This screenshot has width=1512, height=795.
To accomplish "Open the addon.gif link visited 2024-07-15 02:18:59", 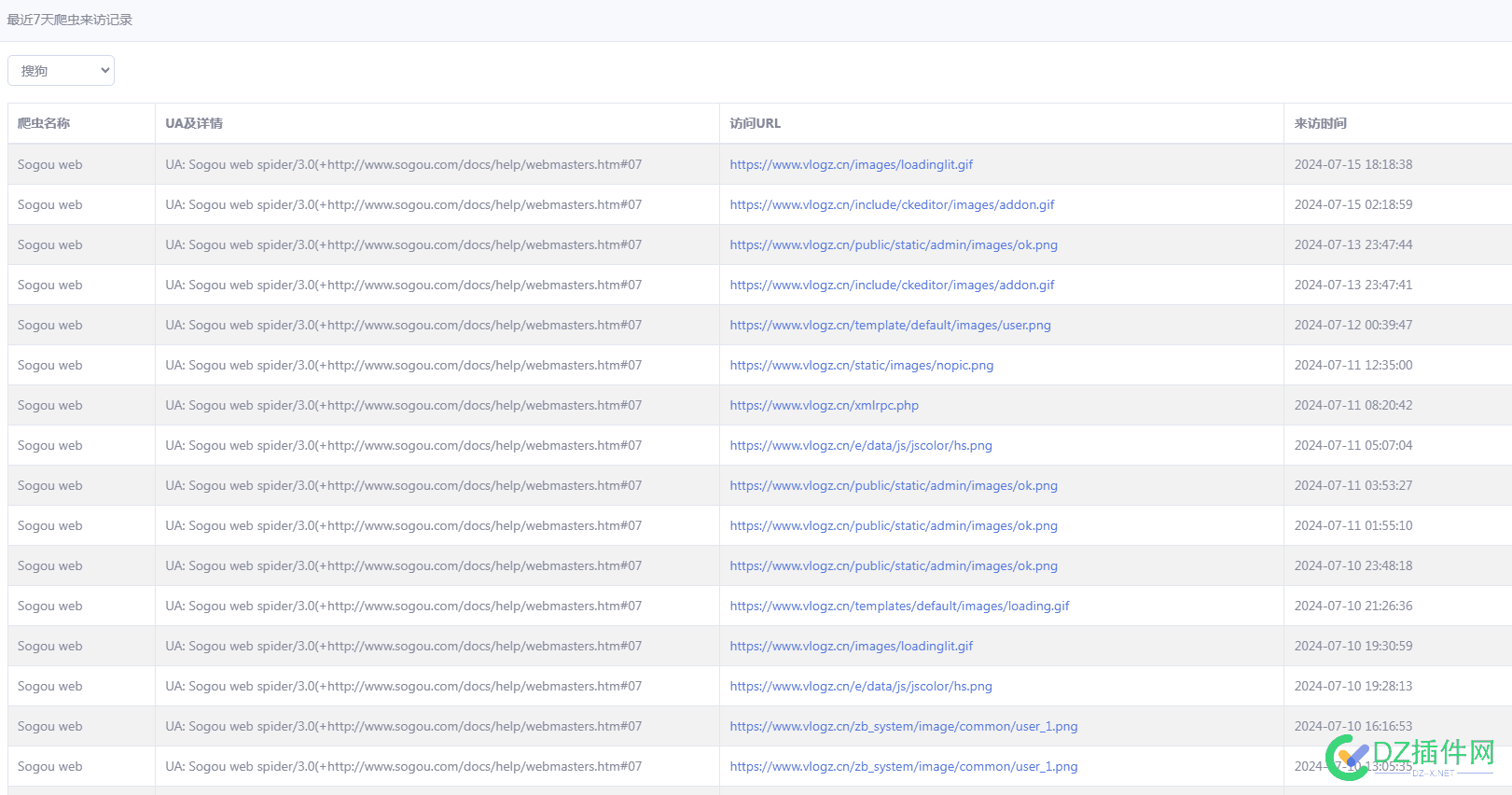I will 892,204.
